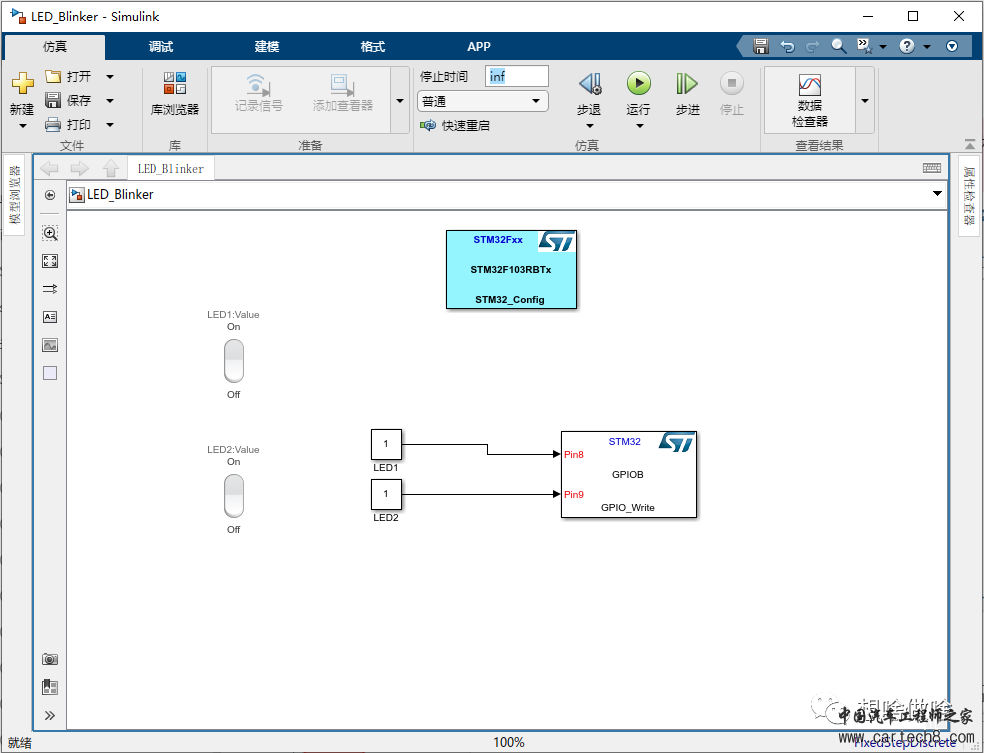Click the Redo arrow in the quick access bar

(x=813, y=46)
